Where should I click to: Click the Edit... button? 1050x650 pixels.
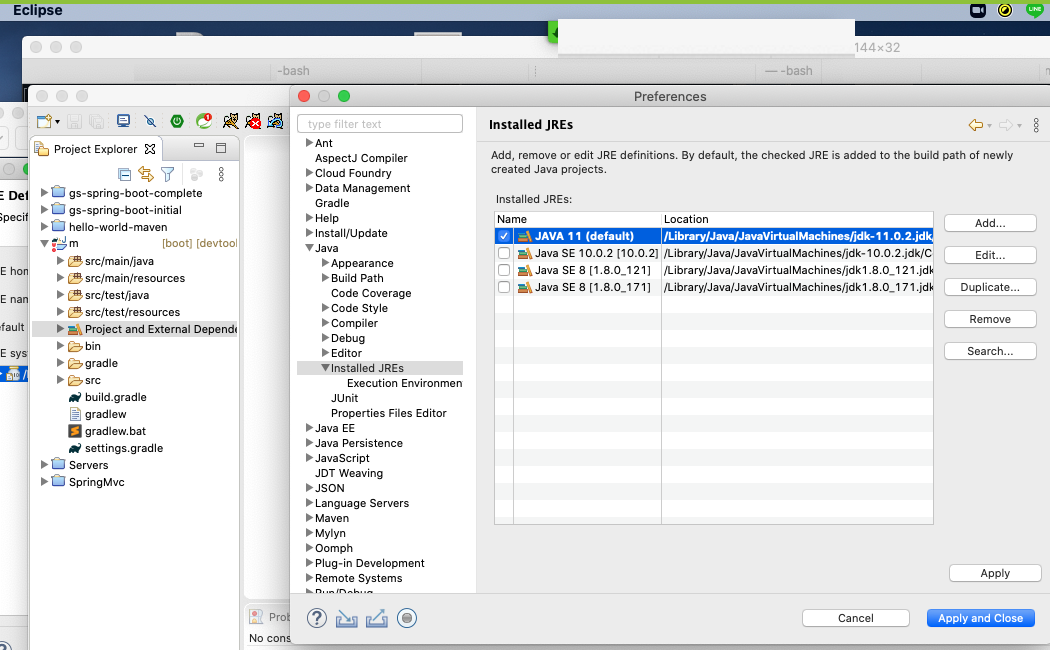click(990, 255)
